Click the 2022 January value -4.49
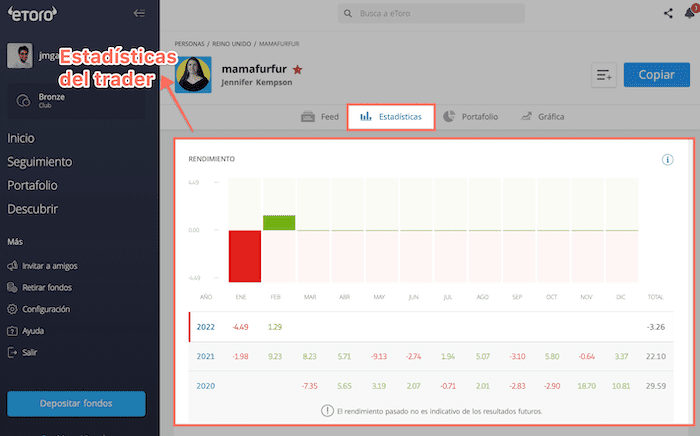This screenshot has width=700, height=436. (240, 327)
